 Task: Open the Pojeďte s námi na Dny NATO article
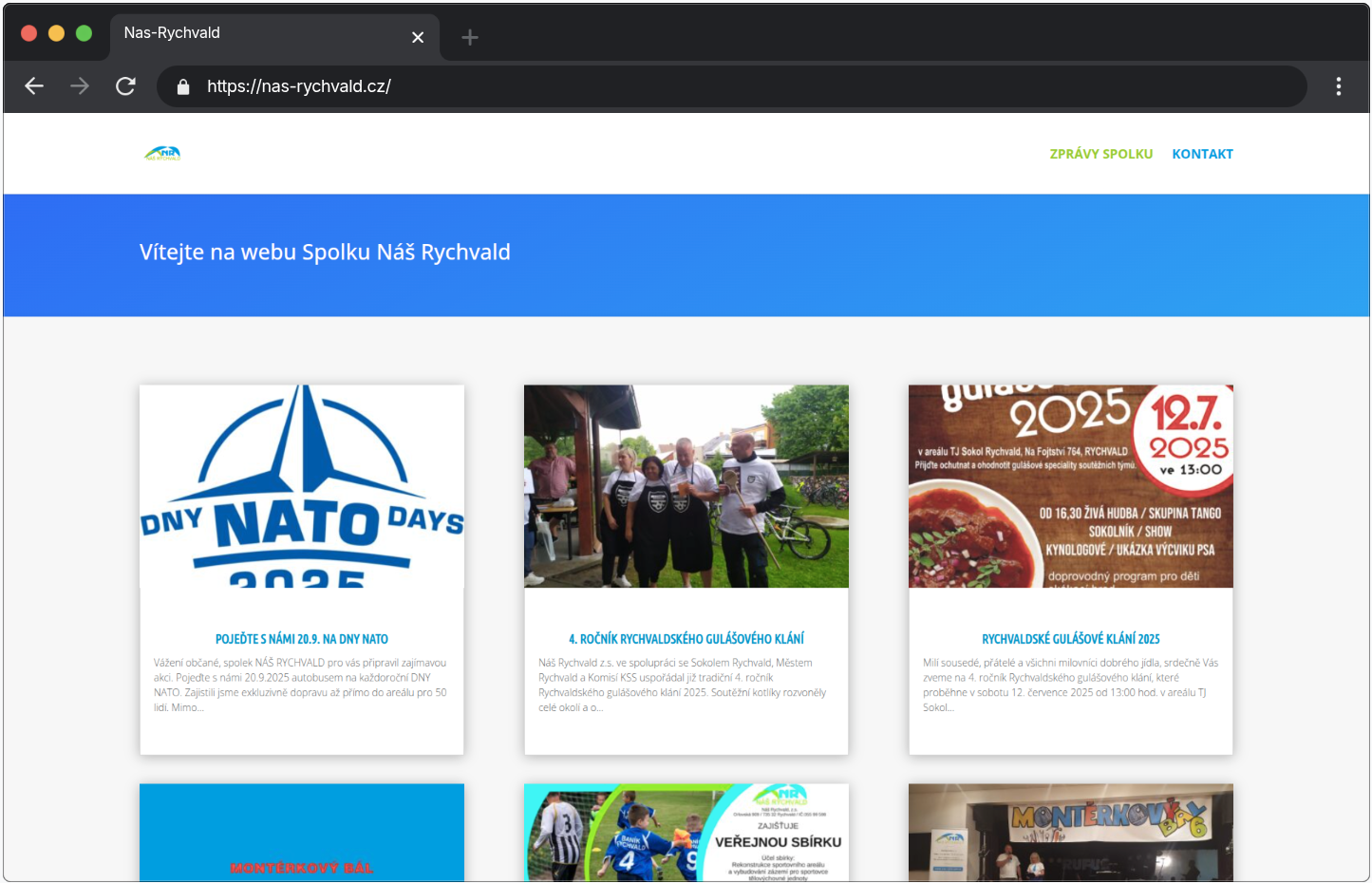coord(301,639)
